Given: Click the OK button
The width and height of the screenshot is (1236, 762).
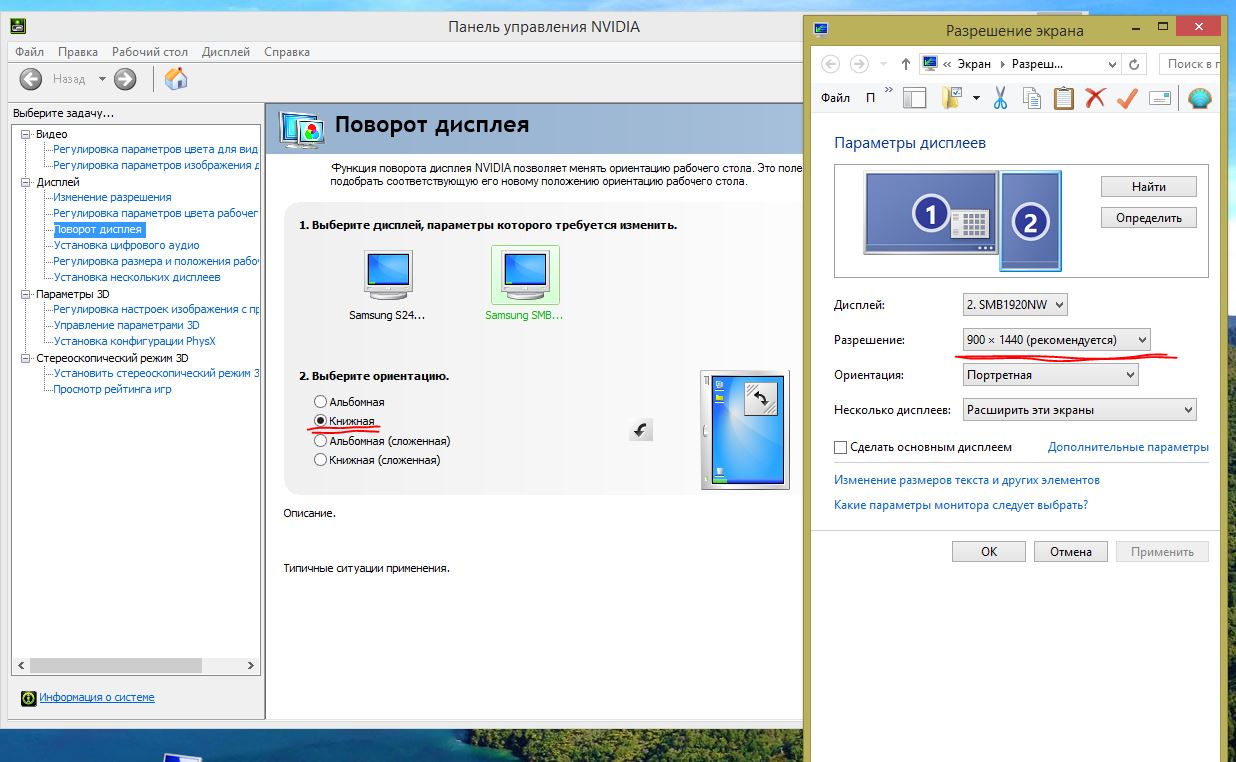Looking at the screenshot, I should (x=989, y=552).
